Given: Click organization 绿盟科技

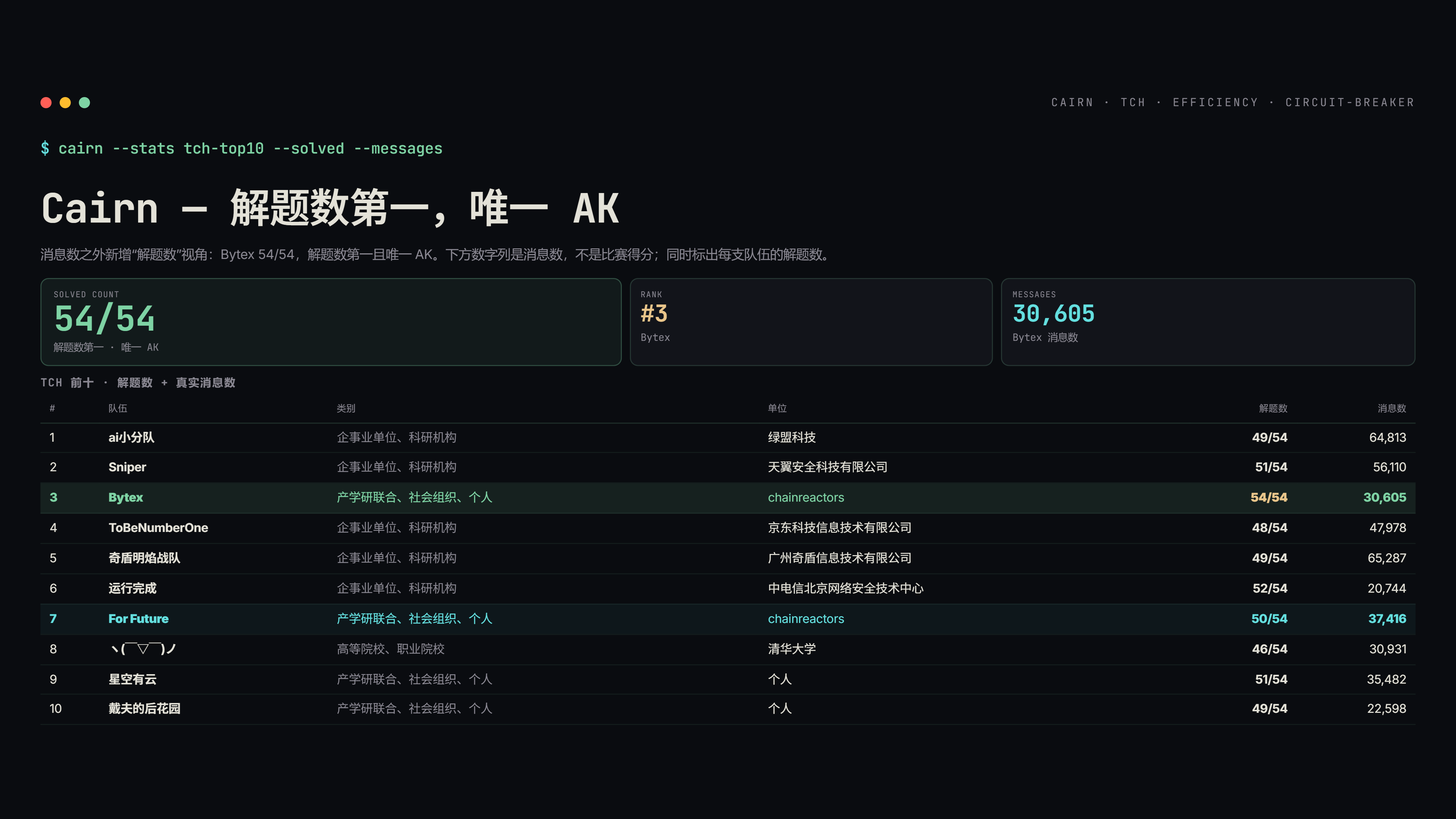Looking at the screenshot, I should (x=791, y=438).
